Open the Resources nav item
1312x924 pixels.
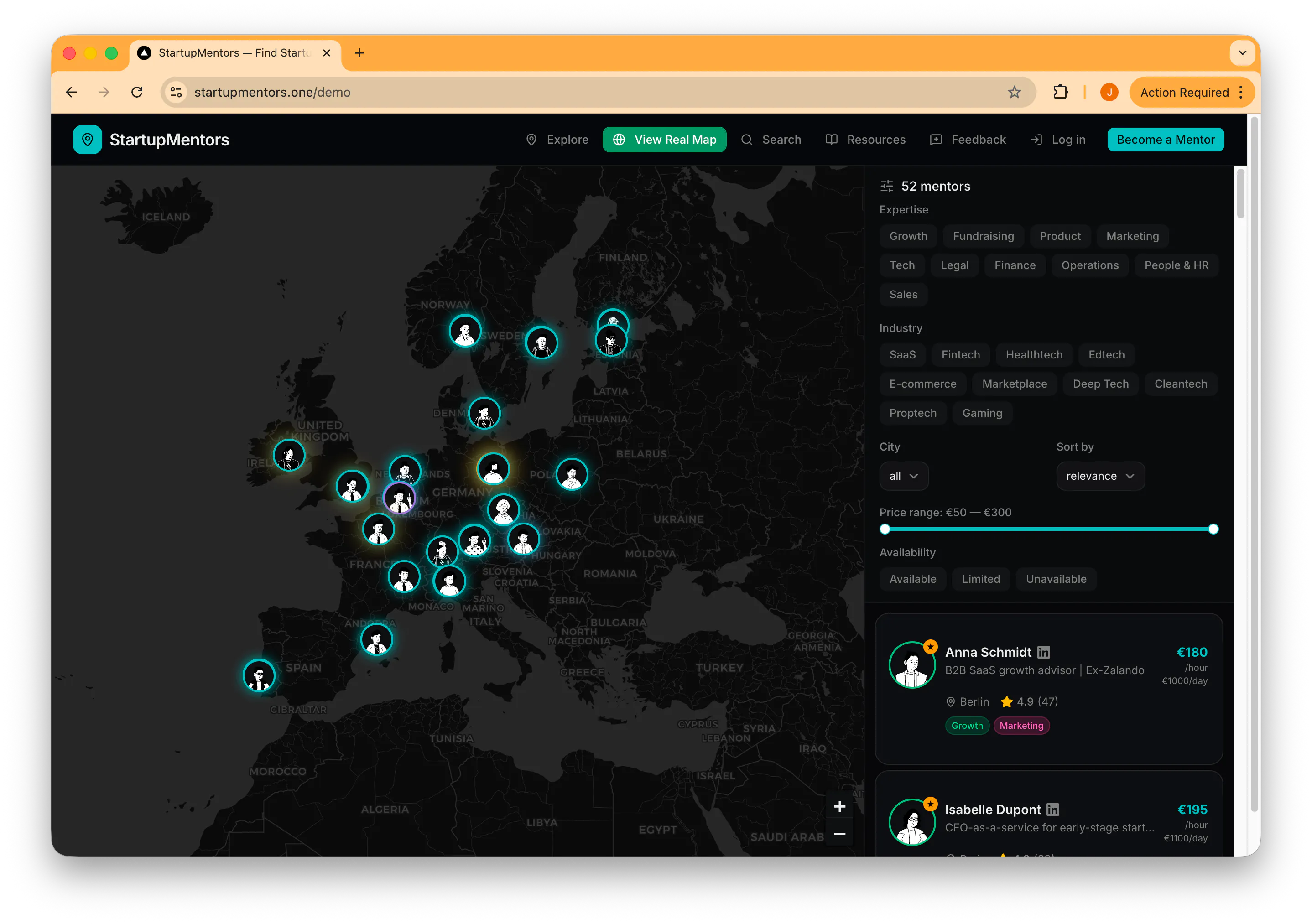865,140
